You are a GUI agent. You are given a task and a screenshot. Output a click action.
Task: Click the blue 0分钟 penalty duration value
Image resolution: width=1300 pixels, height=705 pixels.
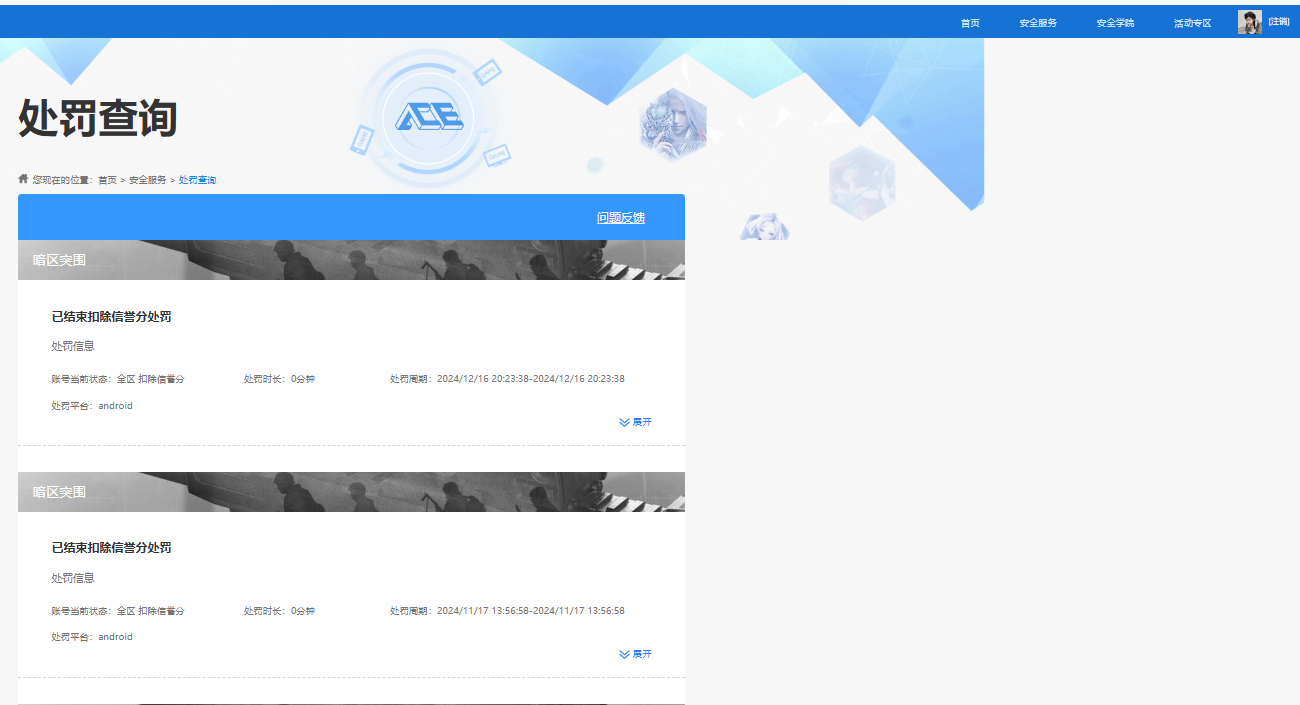[305, 378]
